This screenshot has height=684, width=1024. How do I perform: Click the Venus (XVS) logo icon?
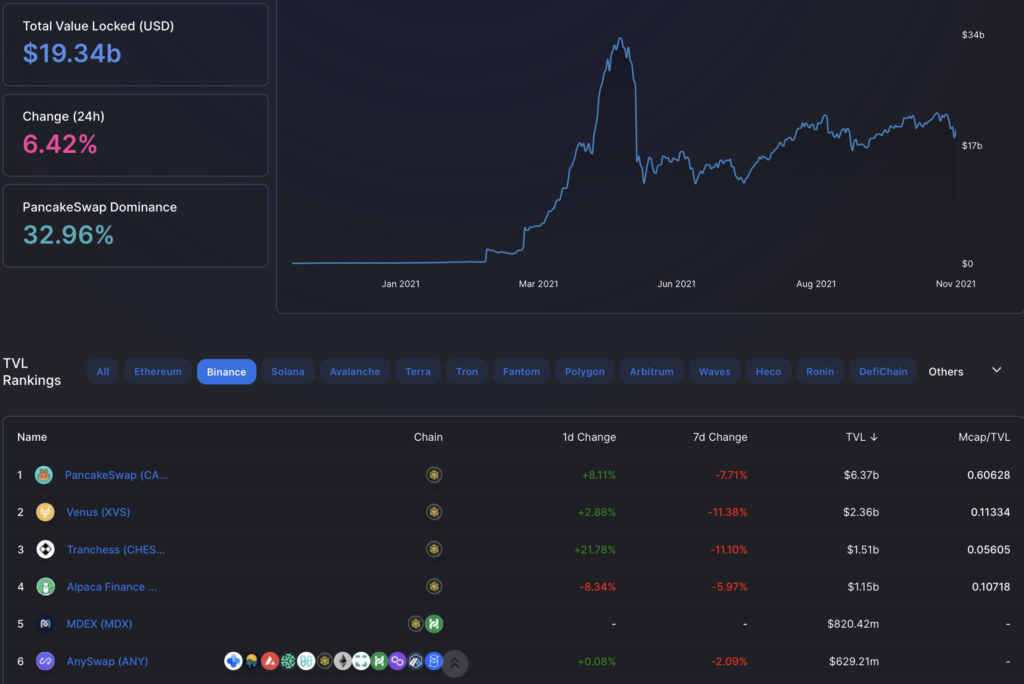click(x=43, y=512)
